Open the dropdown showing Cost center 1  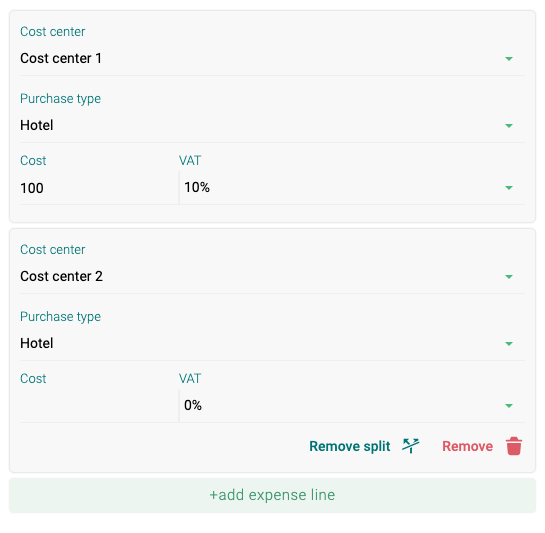tap(272, 58)
